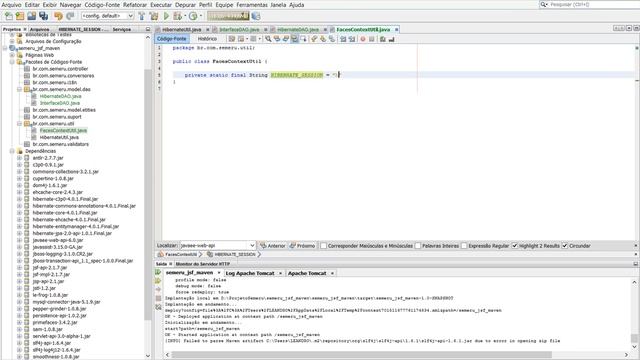This screenshot has height=360, width=640.
Task: Click the Redo arrow icon
Action: (x=70, y=16)
